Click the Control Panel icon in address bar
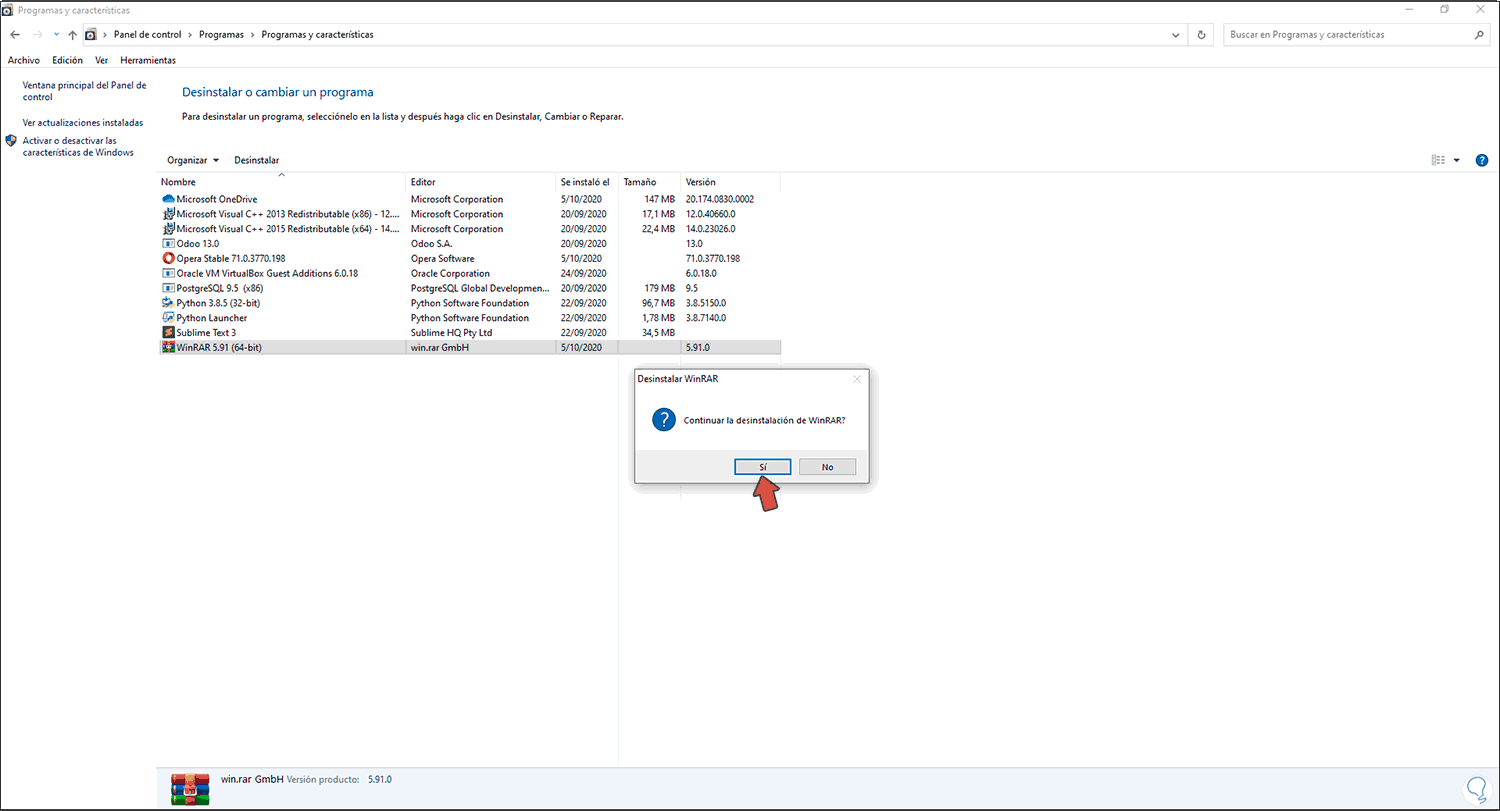 91,34
